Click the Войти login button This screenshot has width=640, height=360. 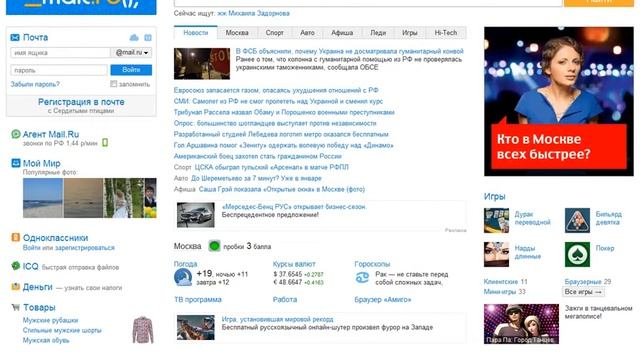pos(131,70)
